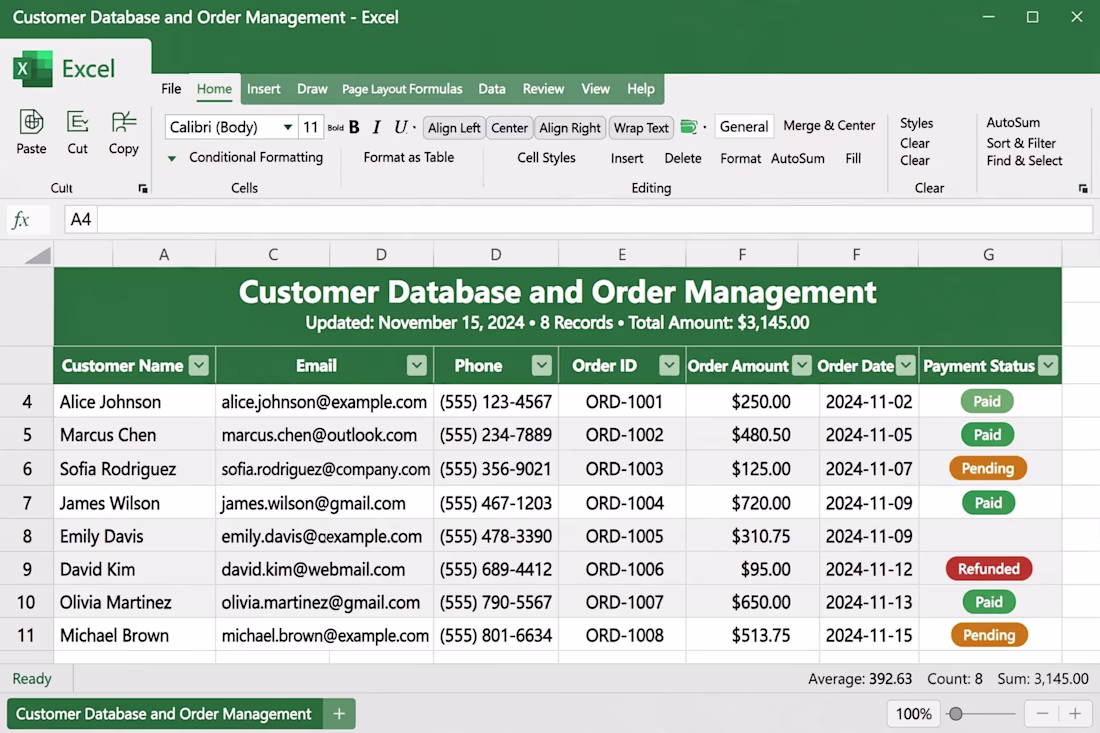Click the Cut icon in the ribbon
This screenshot has width=1100, height=733.
(77, 122)
